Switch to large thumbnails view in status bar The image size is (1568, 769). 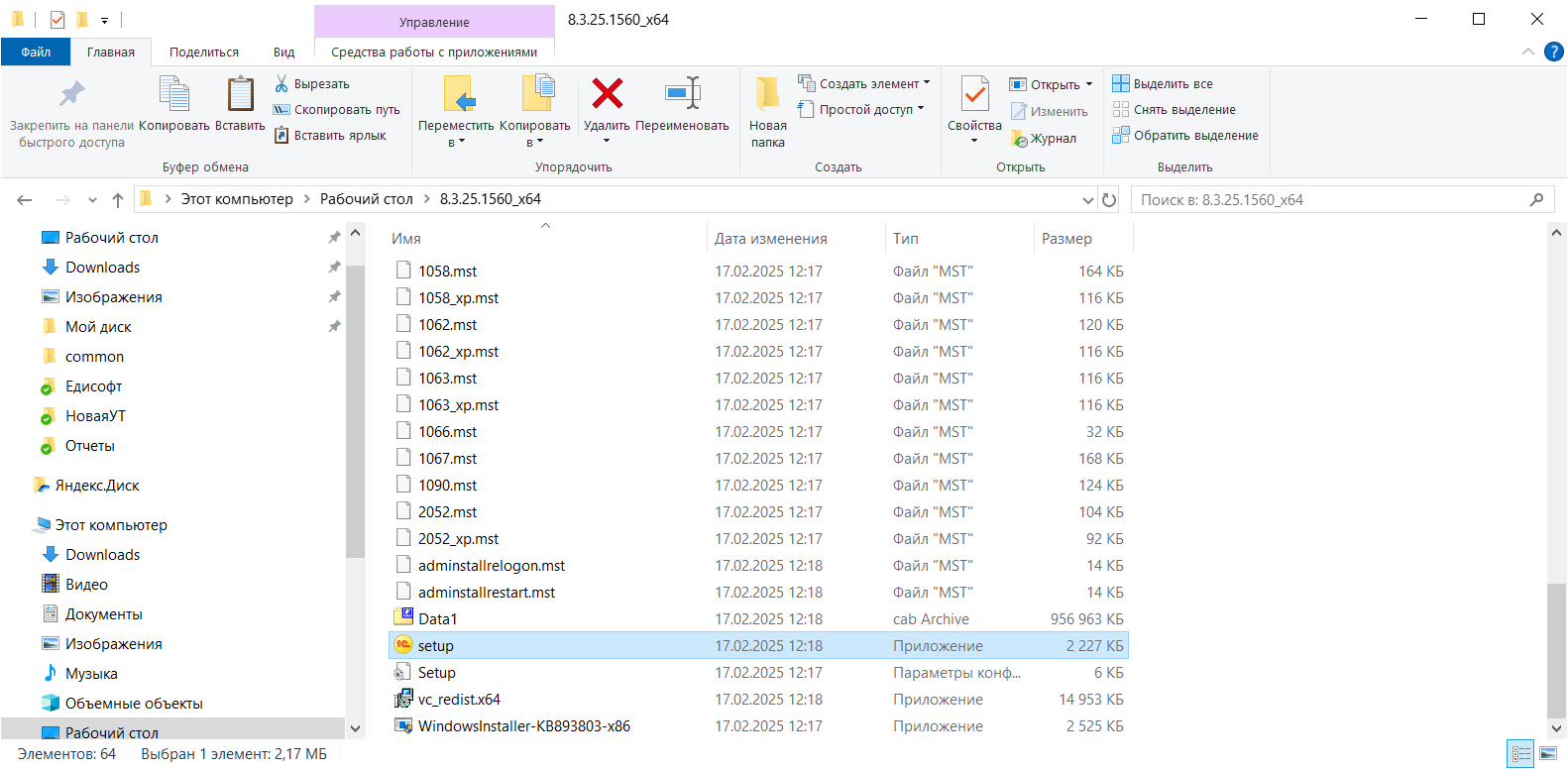pyautogui.click(x=1548, y=754)
